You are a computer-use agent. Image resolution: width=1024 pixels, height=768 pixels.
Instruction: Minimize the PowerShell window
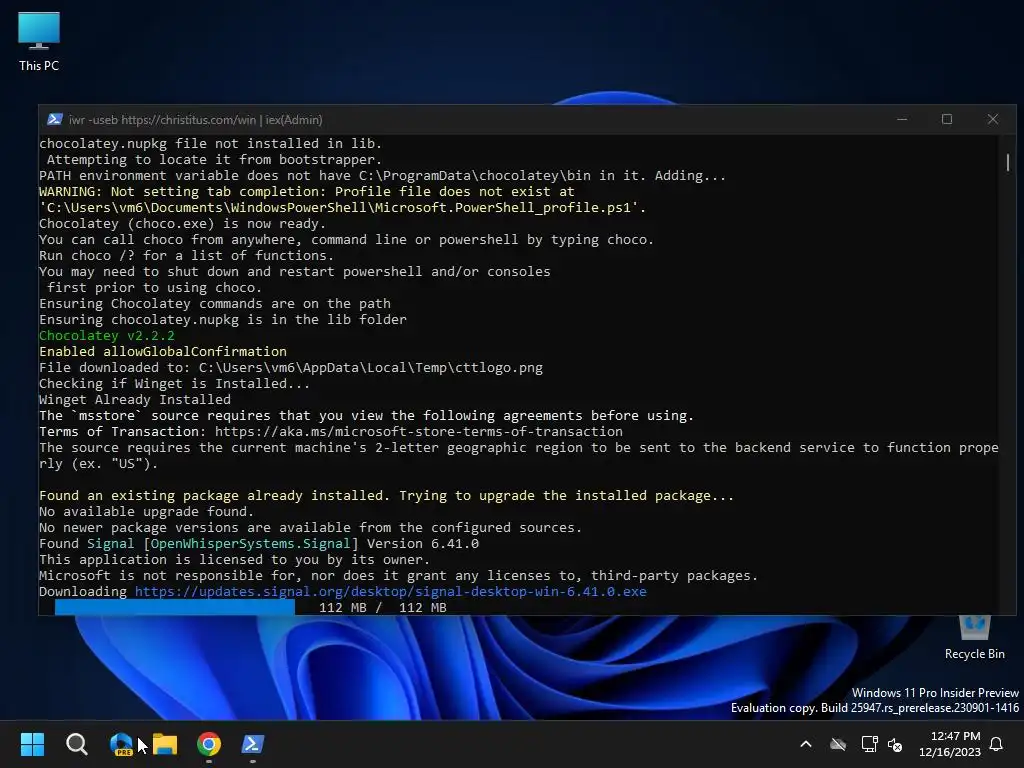tap(902, 120)
